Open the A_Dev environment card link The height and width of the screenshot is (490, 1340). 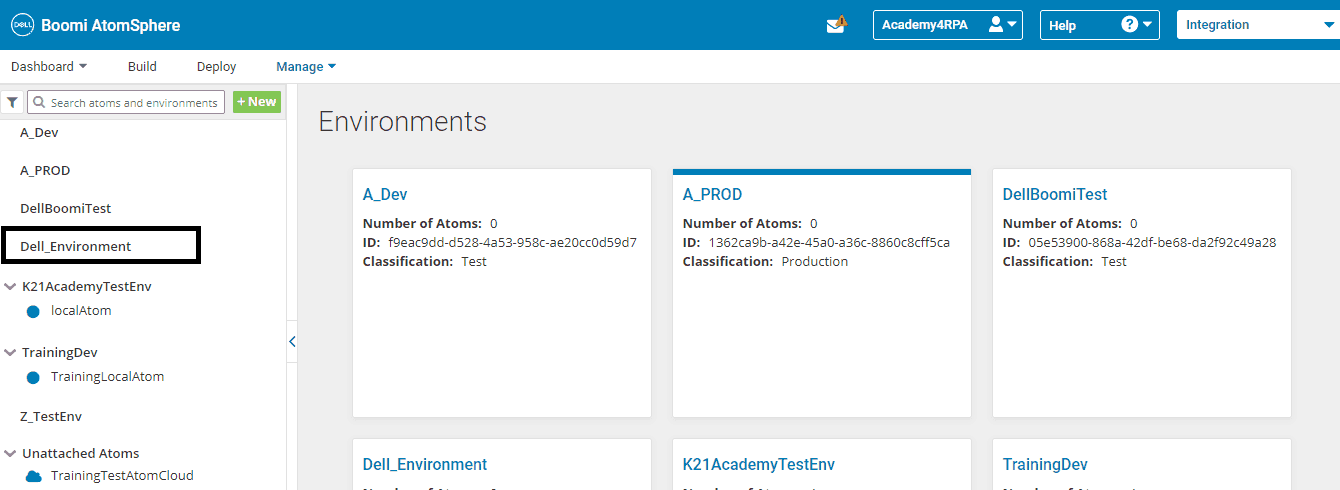(x=385, y=194)
